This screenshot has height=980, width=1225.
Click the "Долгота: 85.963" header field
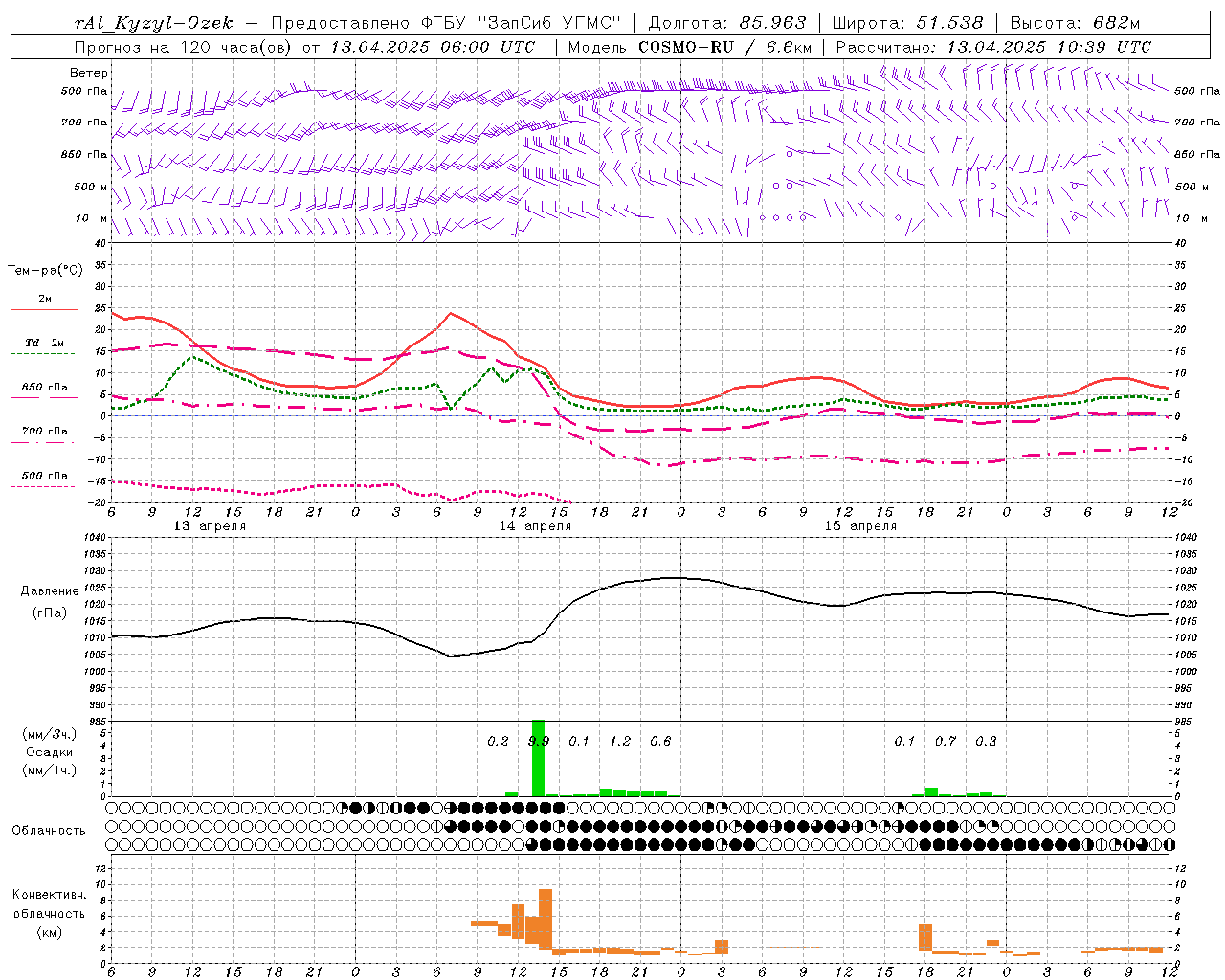pyautogui.click(x=727, y=23)
